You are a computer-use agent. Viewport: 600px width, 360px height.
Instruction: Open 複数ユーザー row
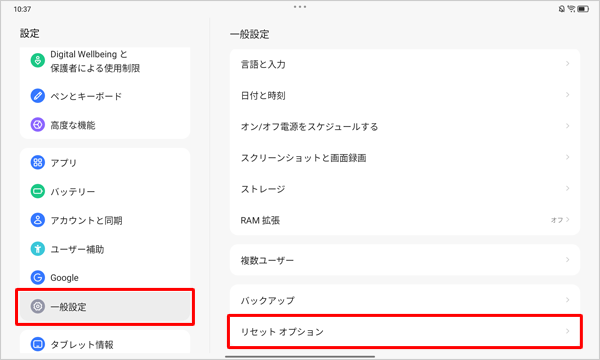404,260
